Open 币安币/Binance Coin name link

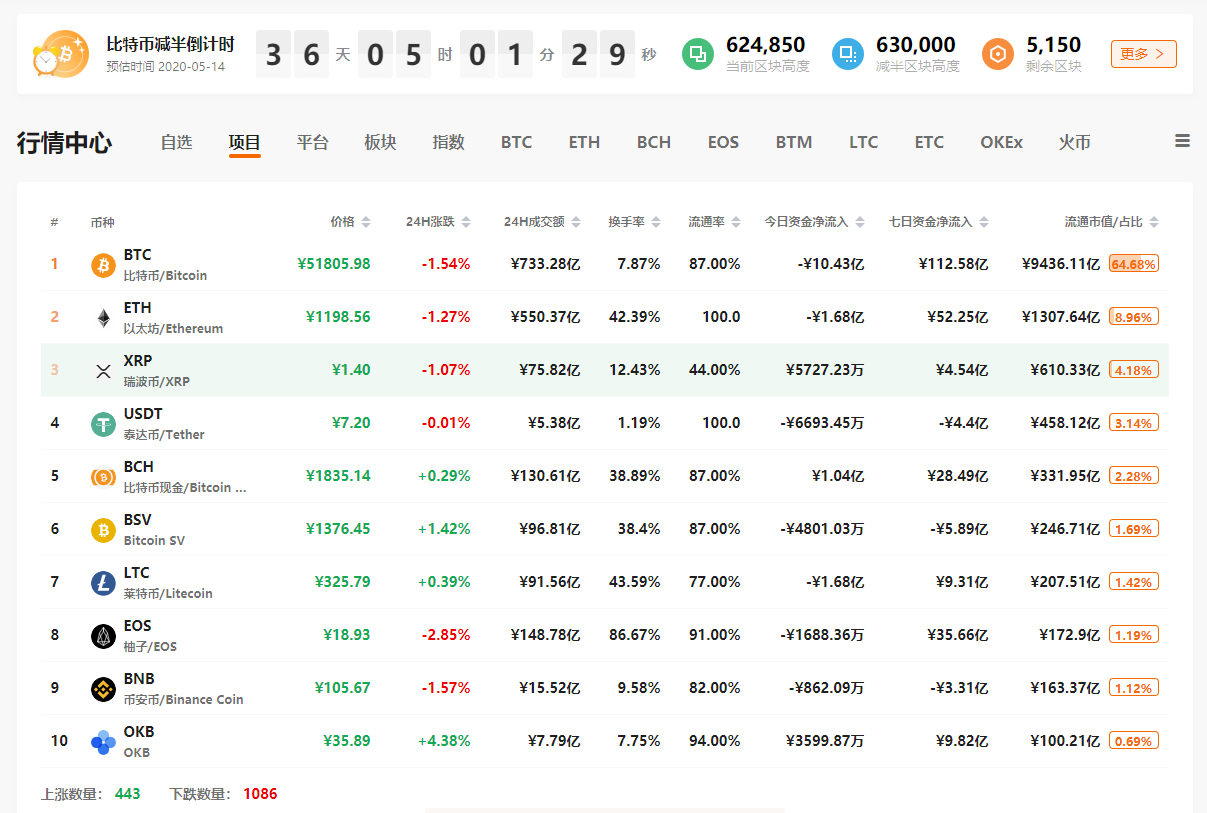pos(184,699)
